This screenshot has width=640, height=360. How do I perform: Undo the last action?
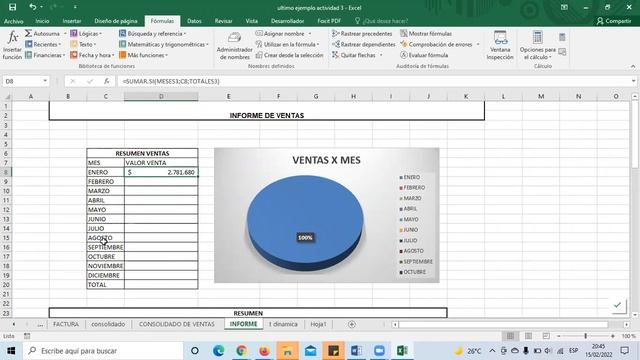click(x=33, y=7)
